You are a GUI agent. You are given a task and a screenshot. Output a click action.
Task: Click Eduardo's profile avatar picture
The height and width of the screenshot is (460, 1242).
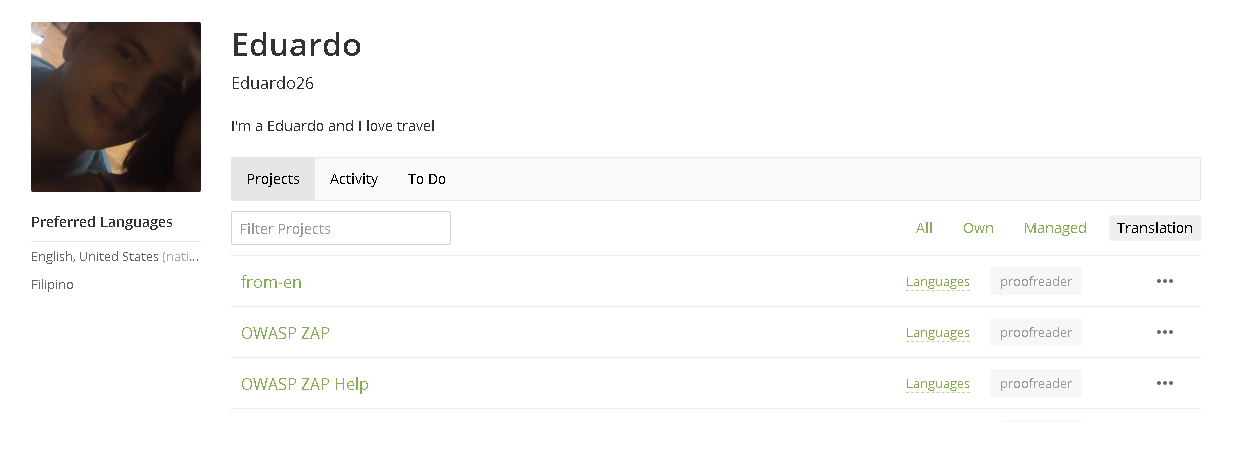116,107
